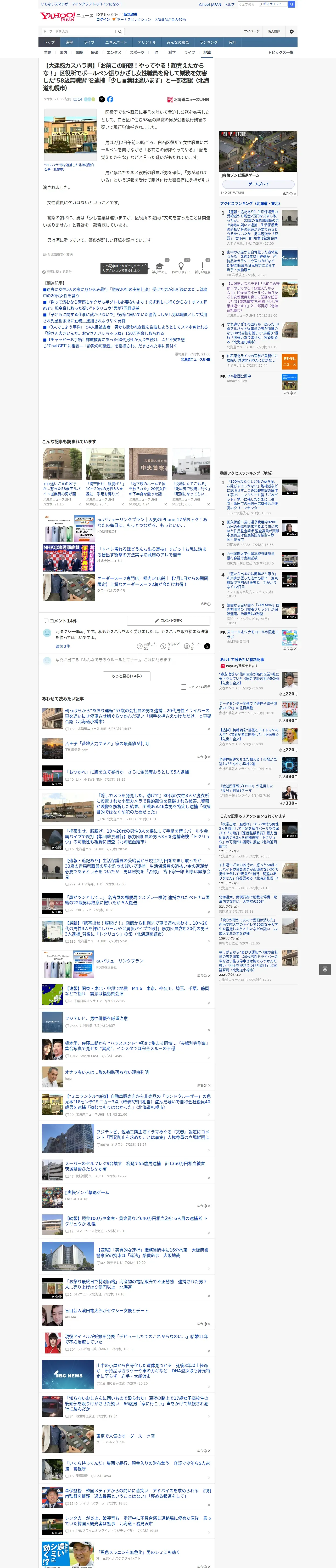Select the トップ tab

tap(49, 43)
